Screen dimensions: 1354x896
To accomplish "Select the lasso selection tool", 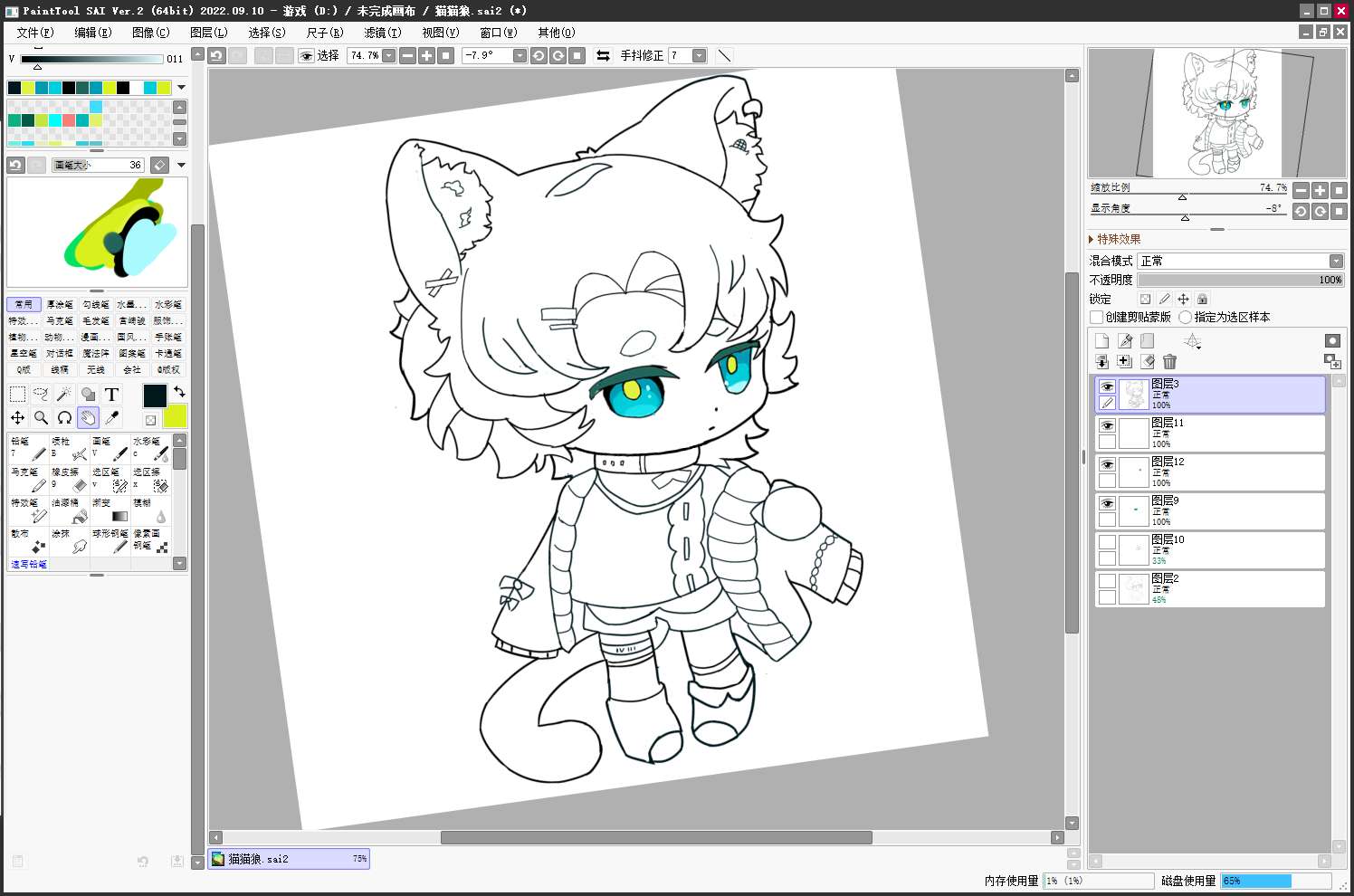I will (41, 394).
